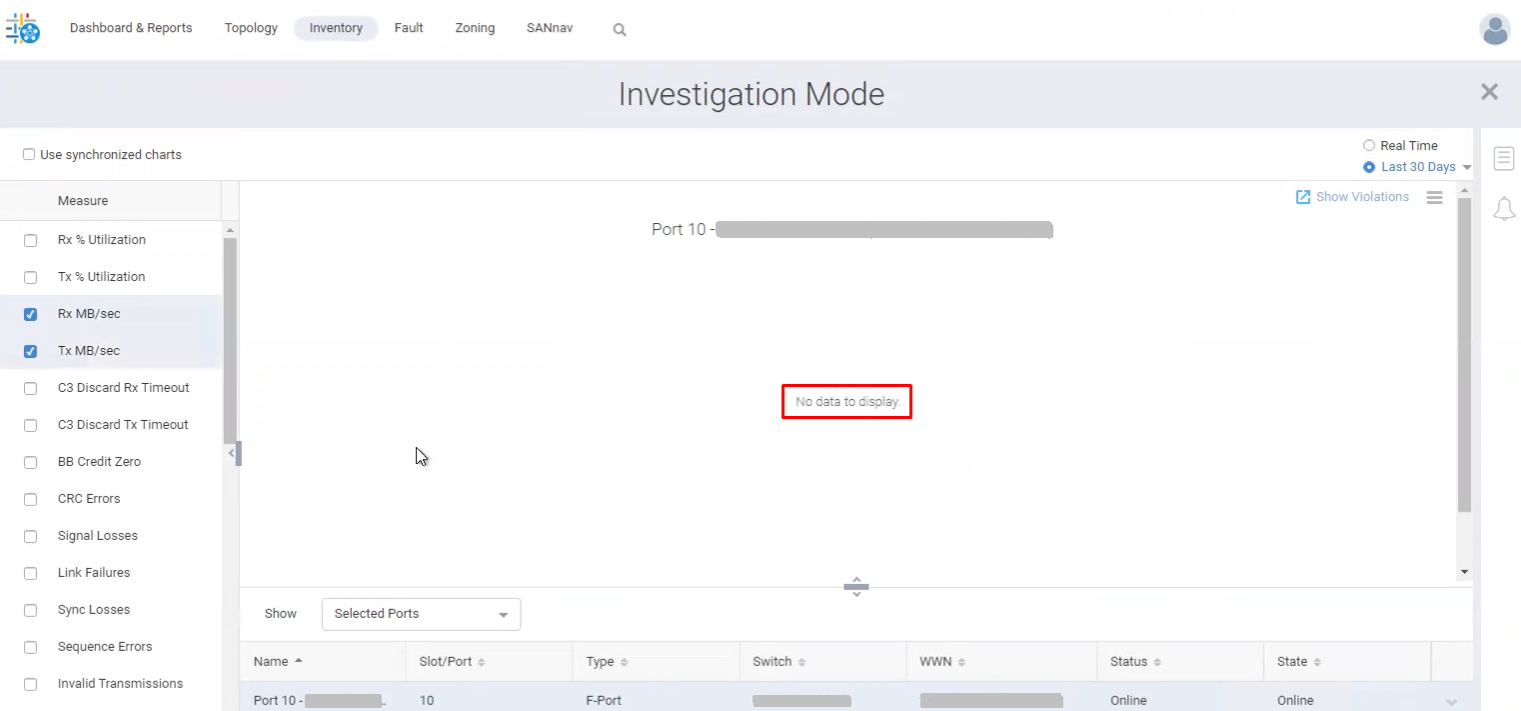
Task: Click the SANnav logo icon
Action: pos(23,29)
